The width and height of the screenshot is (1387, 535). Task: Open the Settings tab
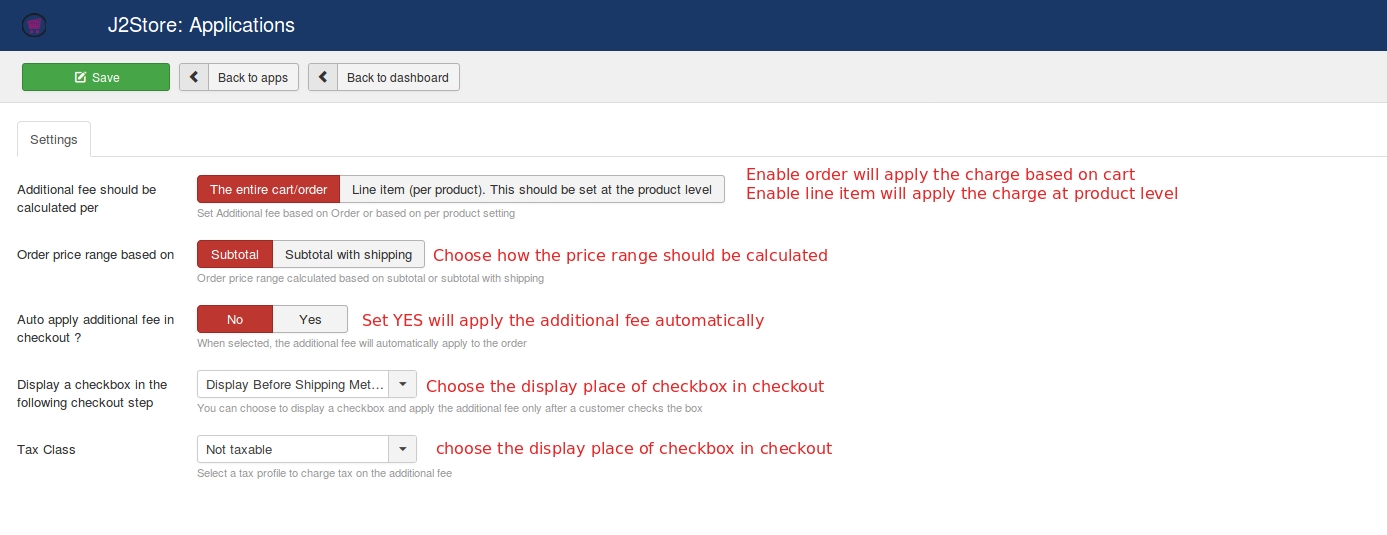pos(54,140)
